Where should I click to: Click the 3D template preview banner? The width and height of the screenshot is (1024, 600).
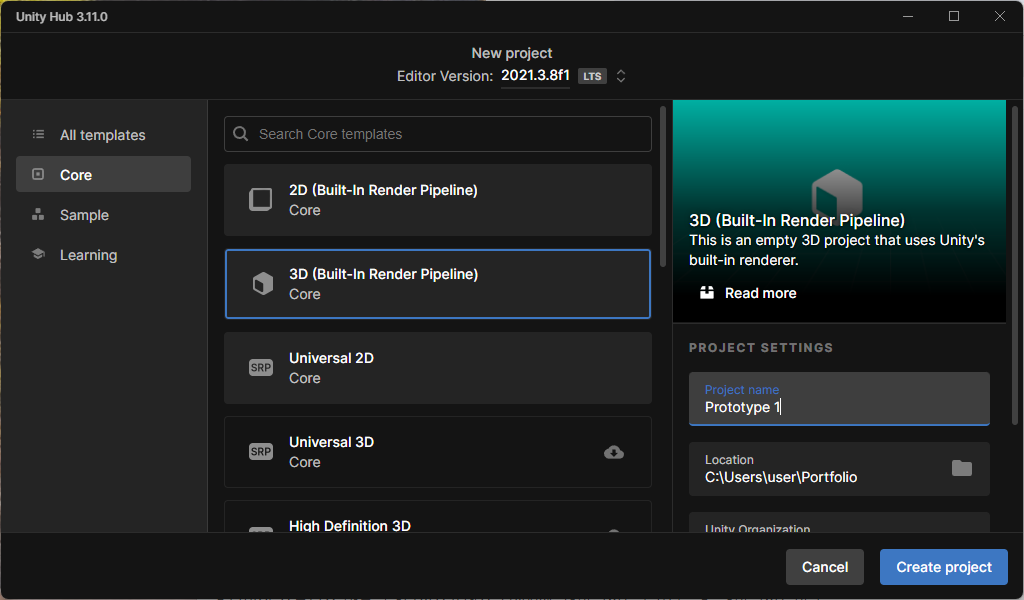pyautogui.click(x=839, y=211)
